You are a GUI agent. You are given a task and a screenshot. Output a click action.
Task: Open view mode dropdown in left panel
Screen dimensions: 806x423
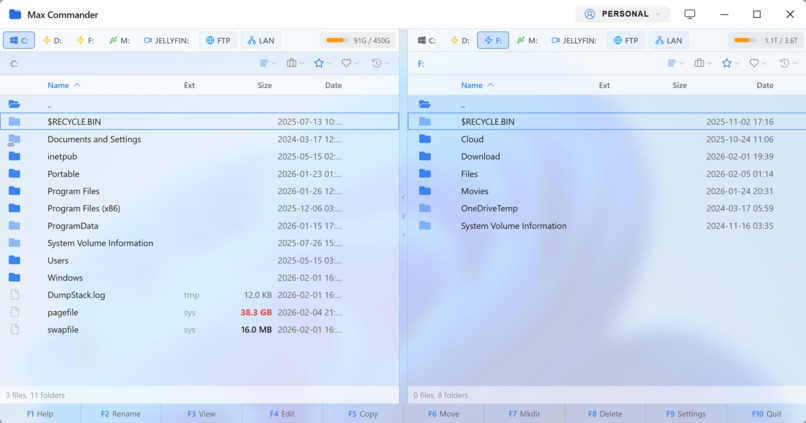(x=268, y=63)
